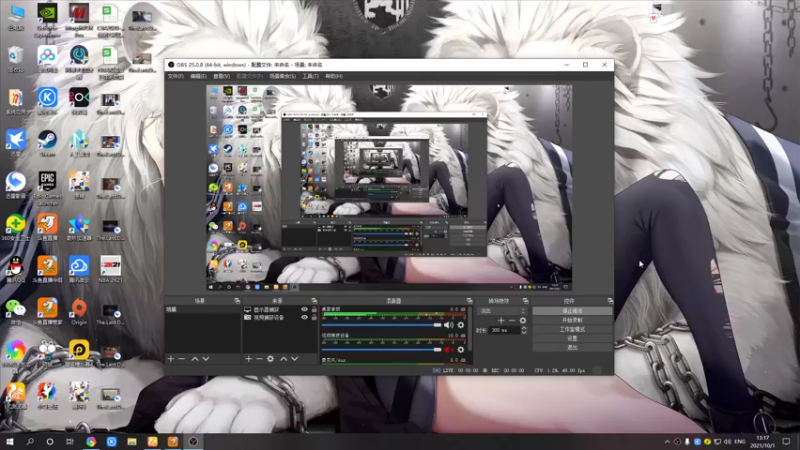Add a scene transition with plus icon
The height and width of the screenshot is (450, 800).
point(501,320)
